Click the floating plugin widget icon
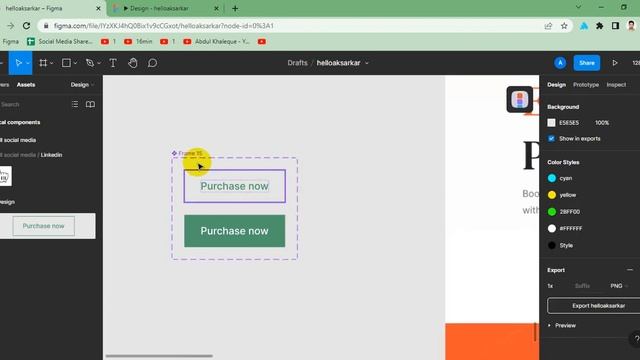This screenshot has height=360, width=640. (520, 99)
